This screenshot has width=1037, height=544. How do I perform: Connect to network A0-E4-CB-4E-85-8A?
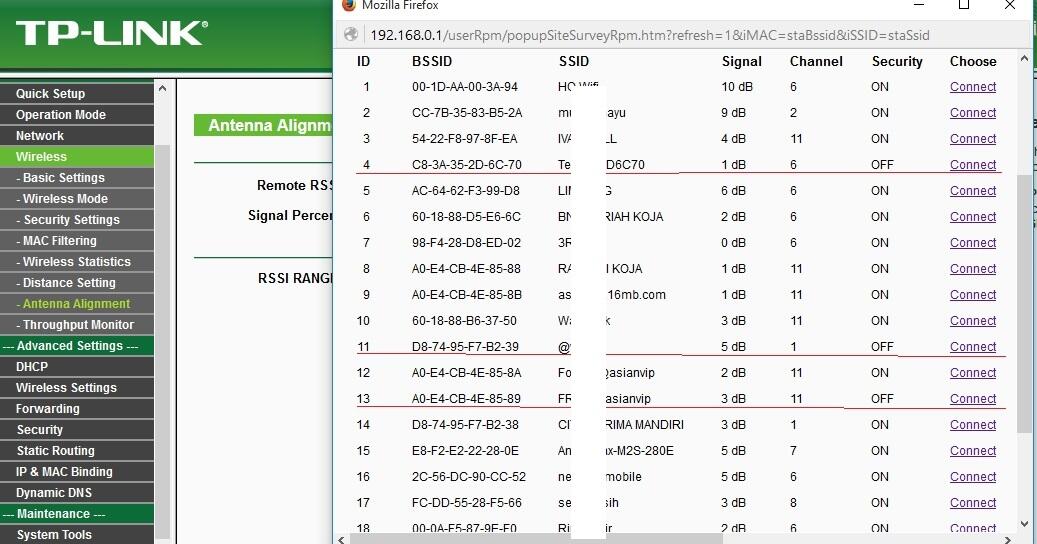pos(973,373)
